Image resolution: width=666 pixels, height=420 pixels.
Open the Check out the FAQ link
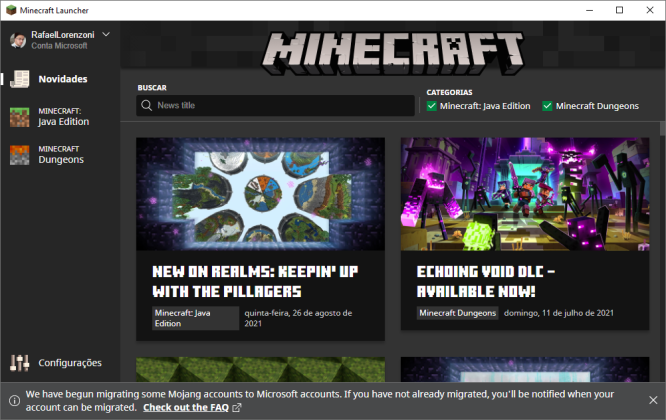click(x=186, y=408)
